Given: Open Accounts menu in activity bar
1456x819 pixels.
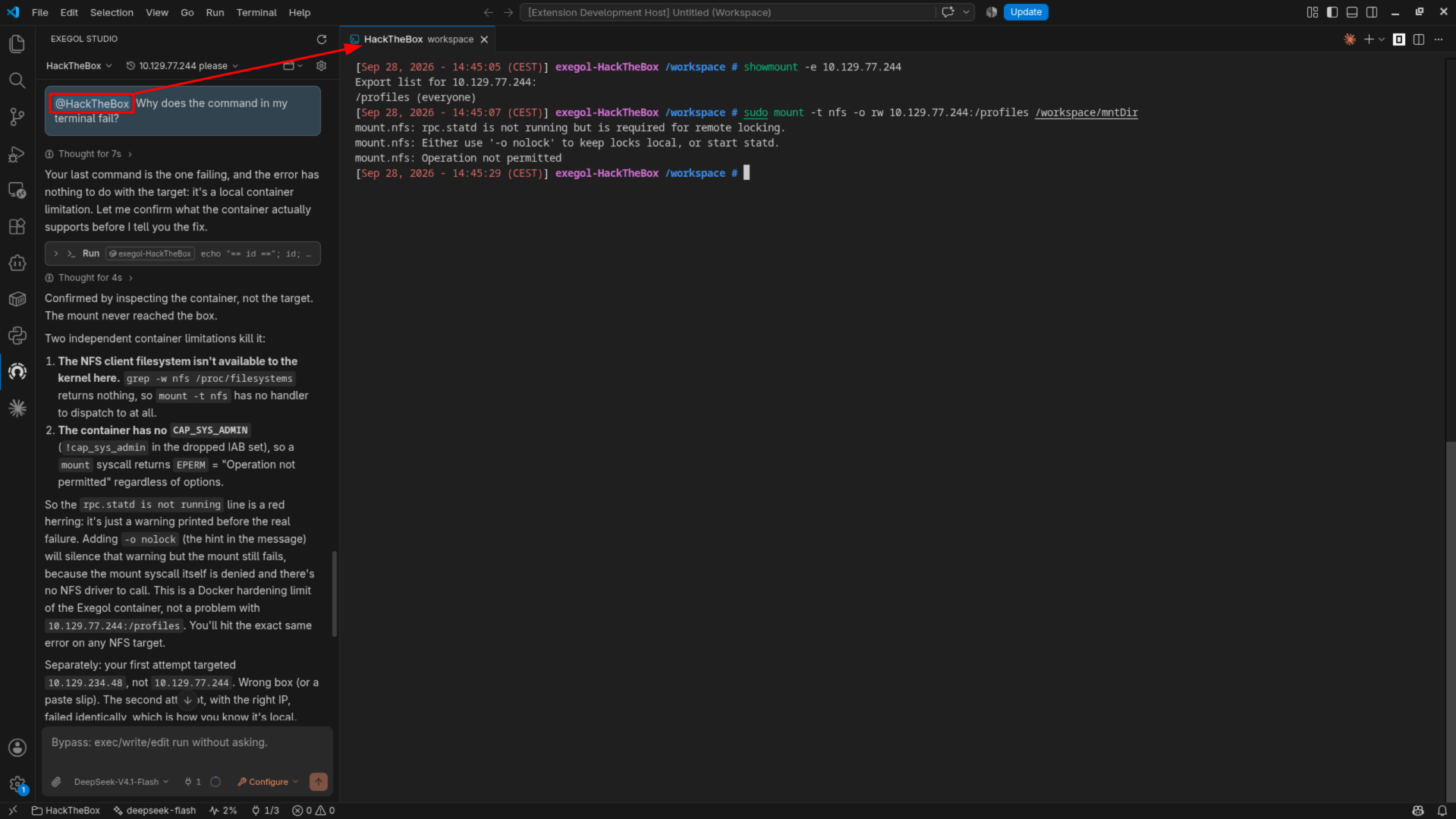Looking at the screenshot, I should click(17, 748).
